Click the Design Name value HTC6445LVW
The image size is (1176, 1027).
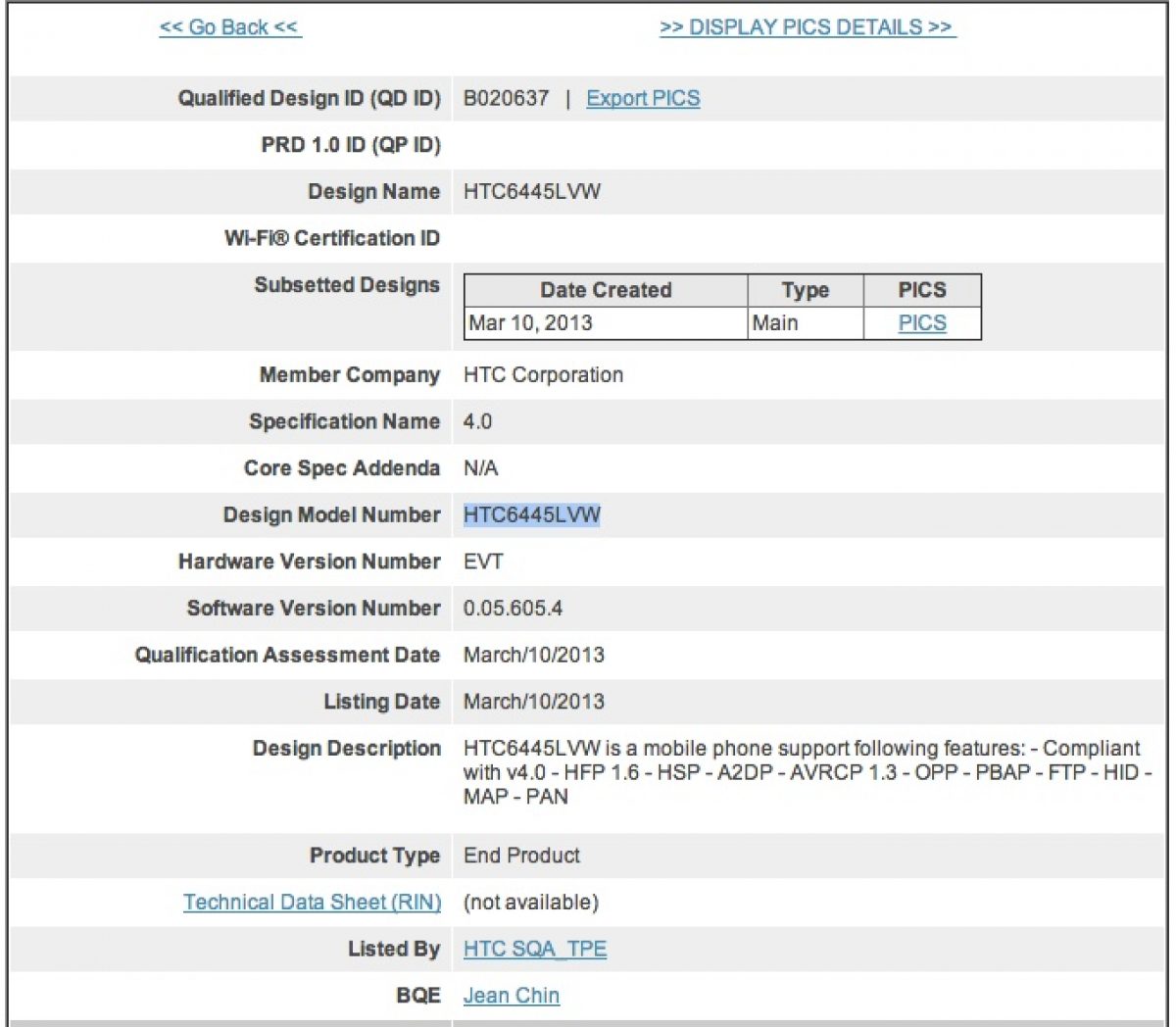(531, 192)
